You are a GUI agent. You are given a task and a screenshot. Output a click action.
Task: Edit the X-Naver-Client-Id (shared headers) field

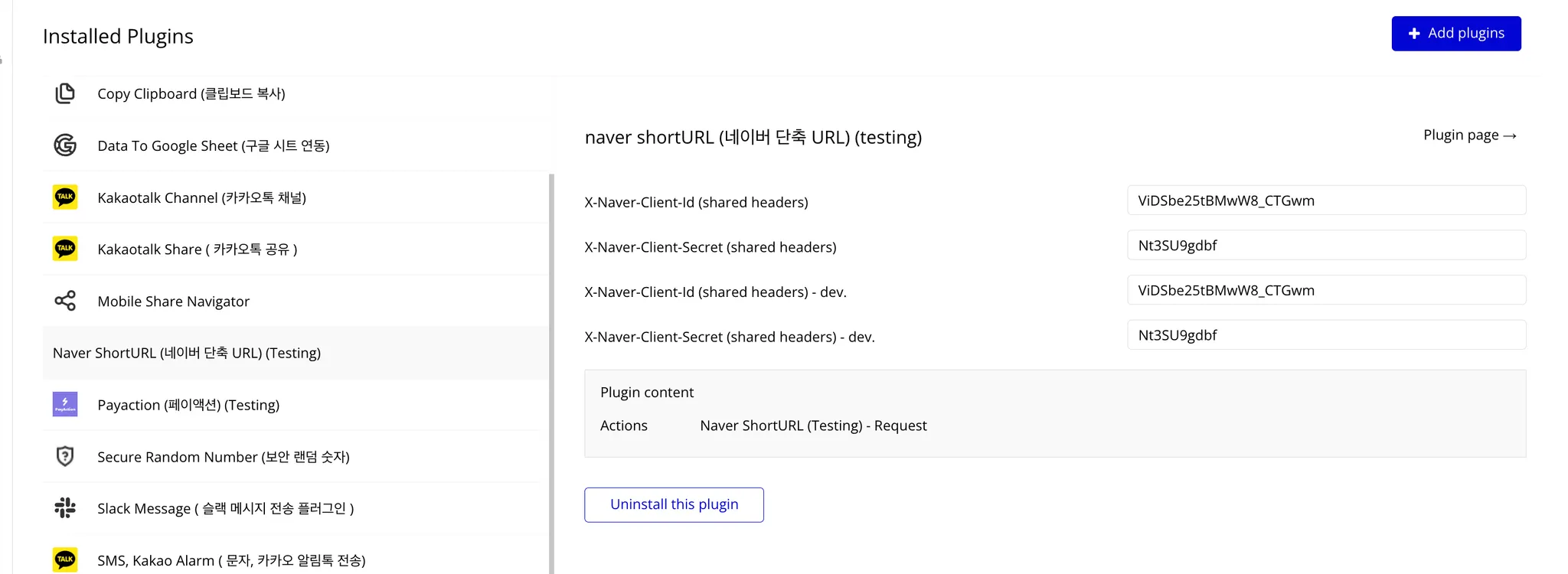tap(1326, 201)
